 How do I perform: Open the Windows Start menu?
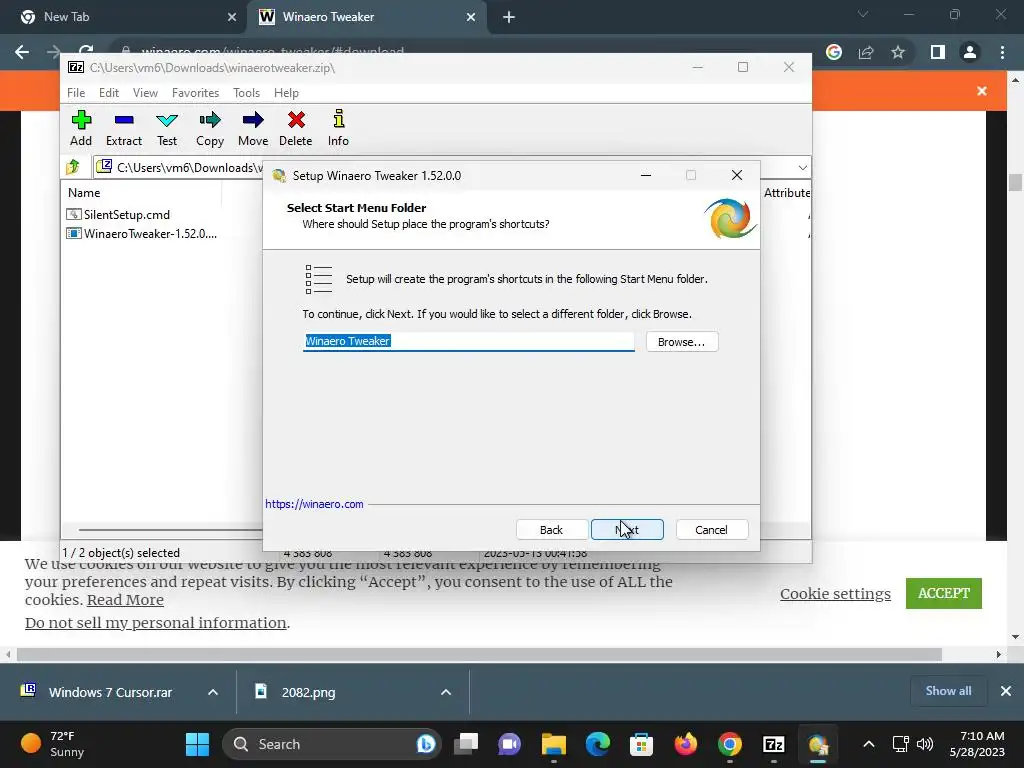click(x=197, y=744)
